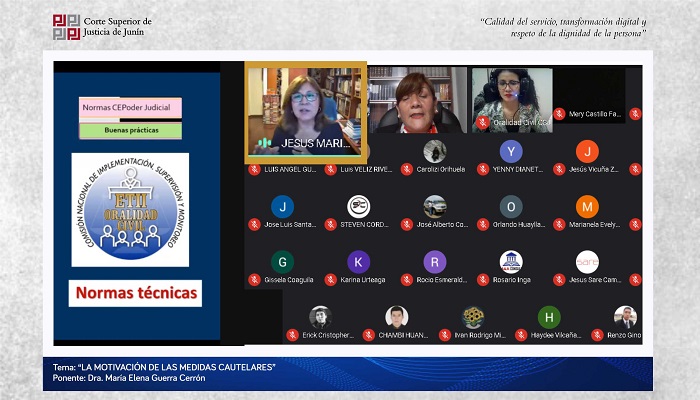Open José Alberto Co's car profile photo
The width and height of the screenshot is (700, 400).
pos(435,207)
